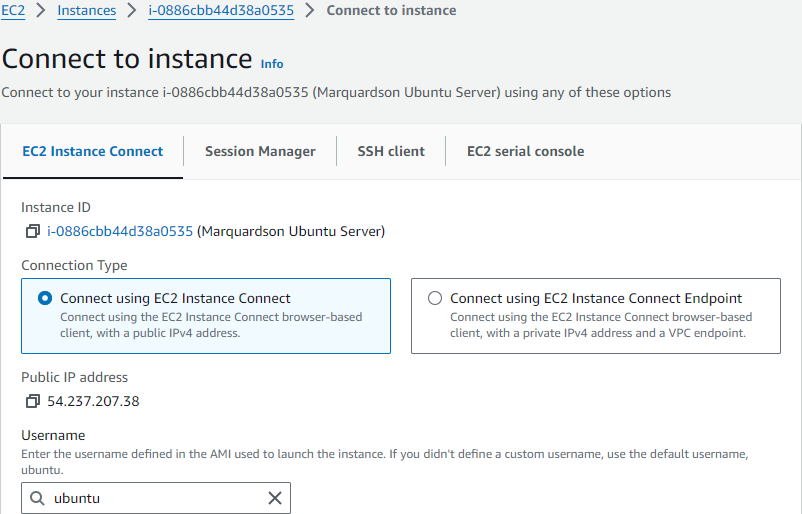This screenshot has width=802, height=514.
Task: Open instance ID link under Instance ID label
Action: click(120, 231)
